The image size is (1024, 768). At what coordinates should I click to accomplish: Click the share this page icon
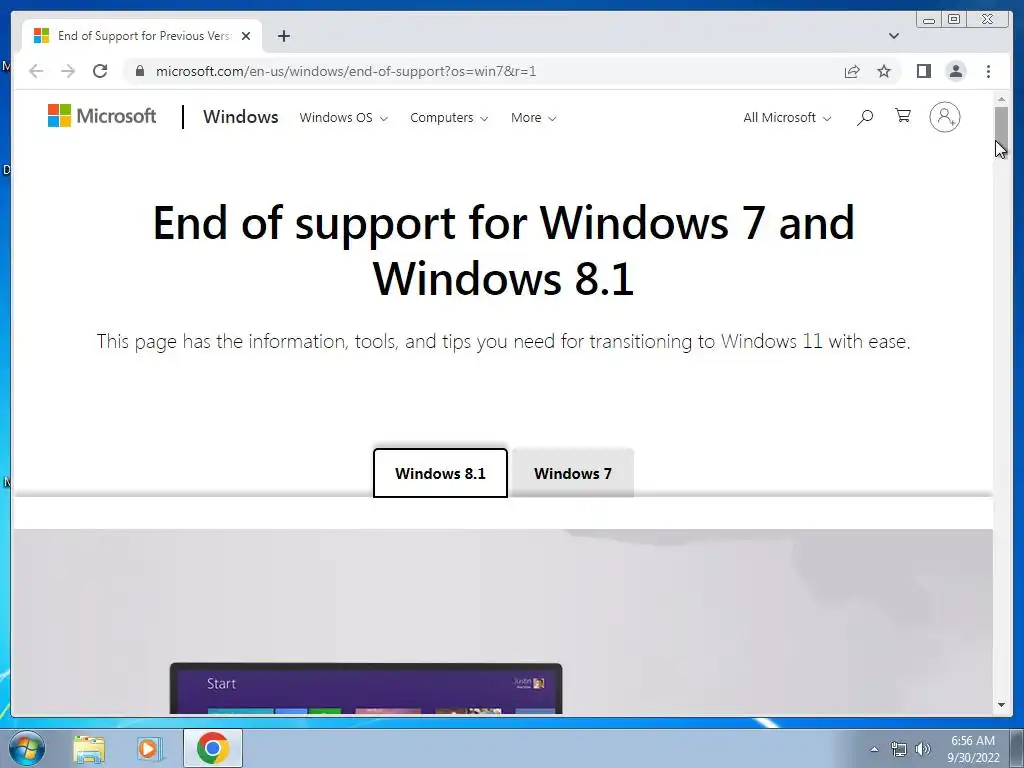coord(852,71)
